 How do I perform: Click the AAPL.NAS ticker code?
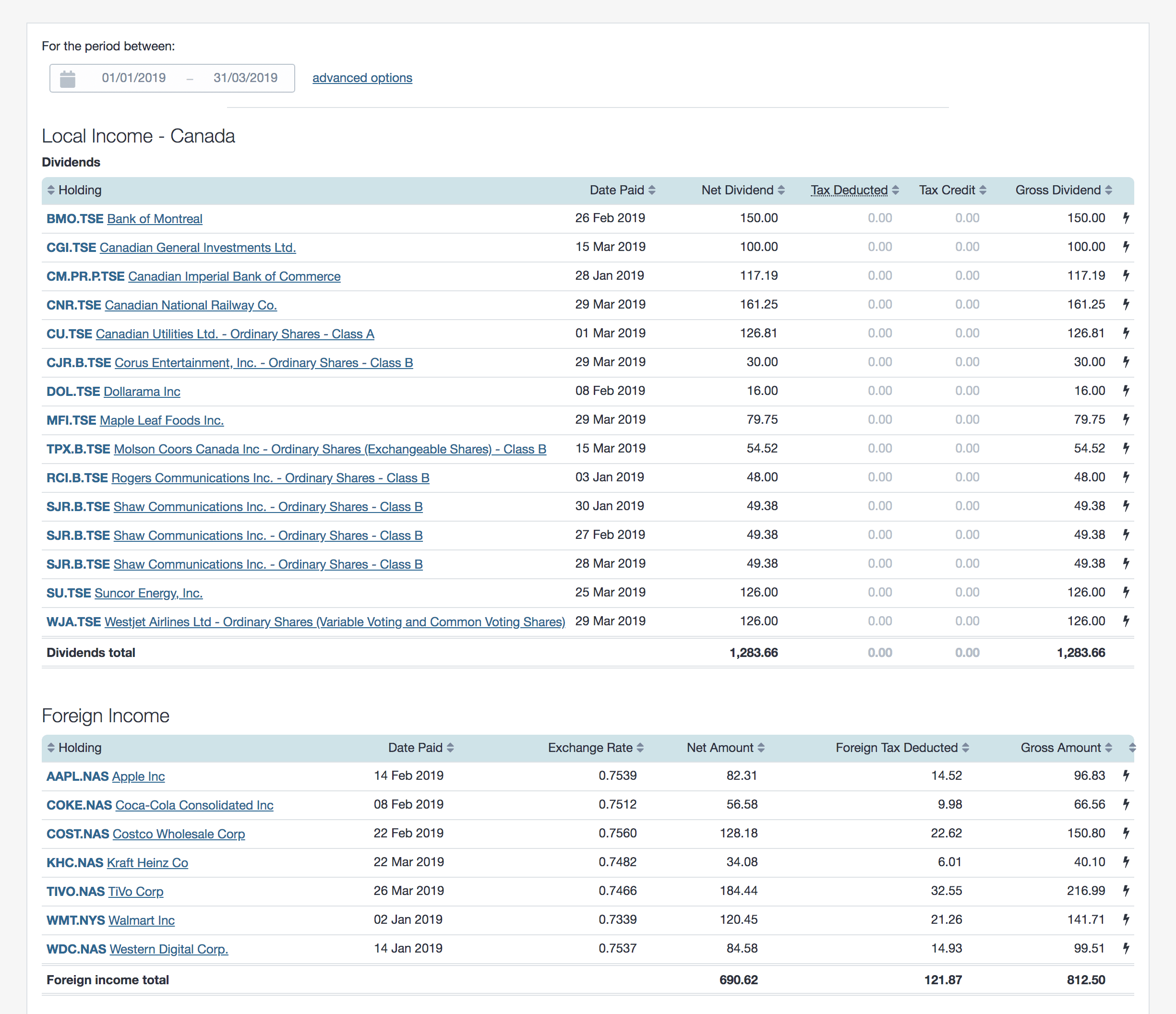[x=77, y=776]
